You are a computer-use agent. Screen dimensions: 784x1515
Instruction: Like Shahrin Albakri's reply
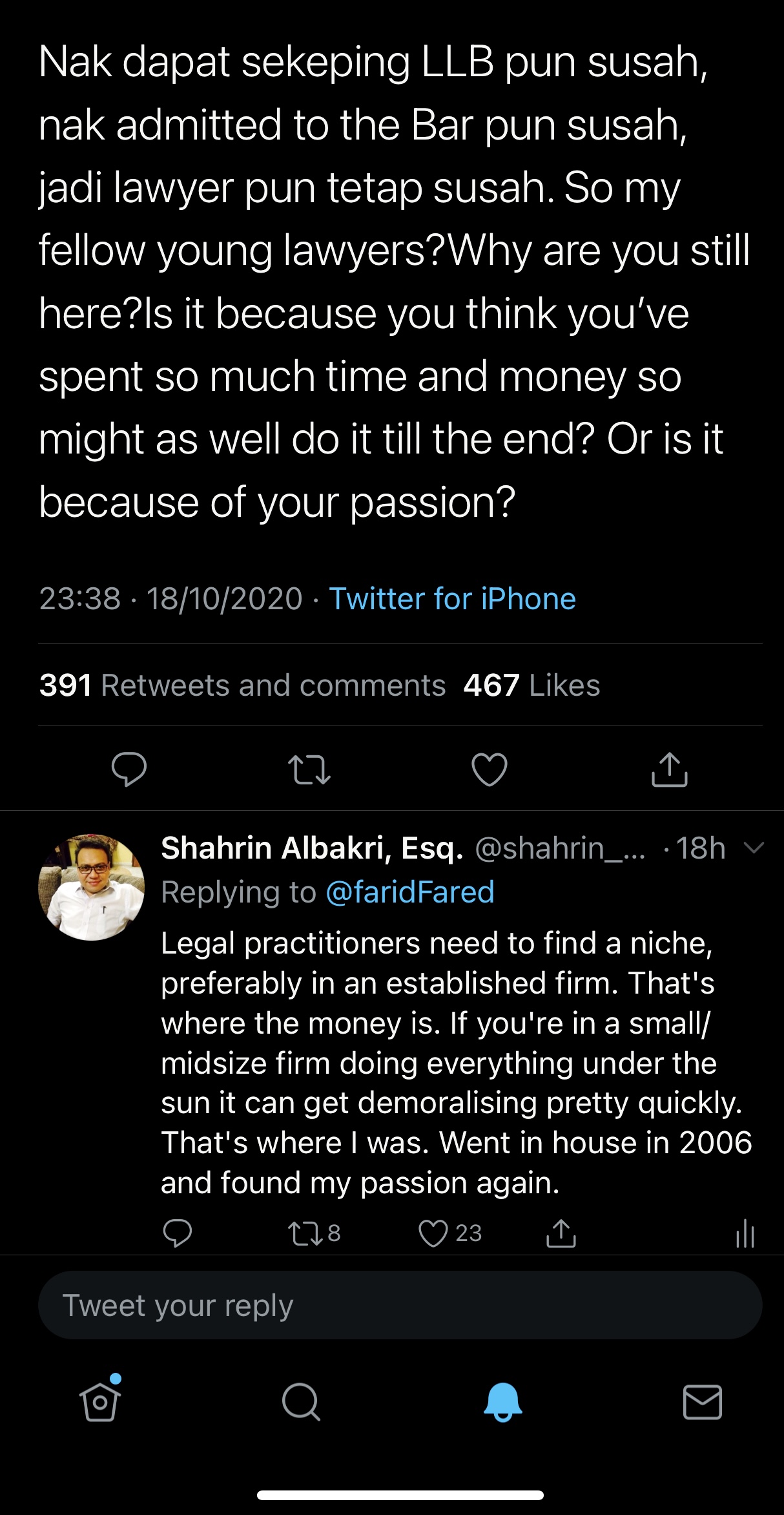pos(433,1233)
